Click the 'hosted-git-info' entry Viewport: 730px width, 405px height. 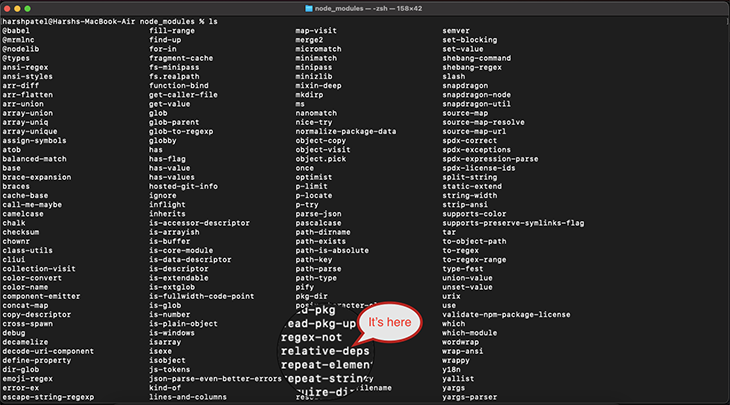tap(183, 187)
